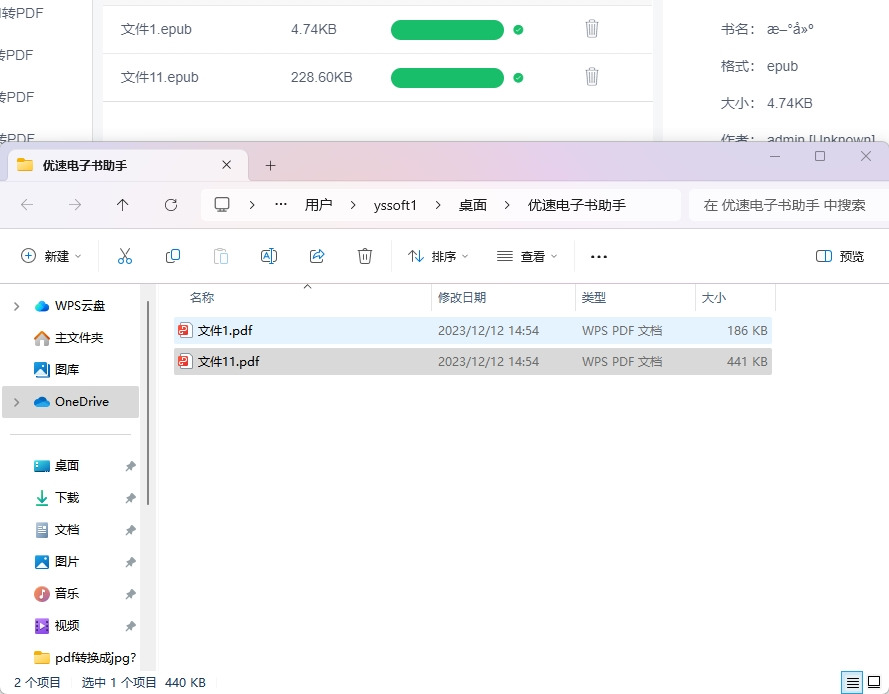889x694 pixels.
Task: Click the Delete trash icon in the toolbar
Action: (x=364, y=256)
